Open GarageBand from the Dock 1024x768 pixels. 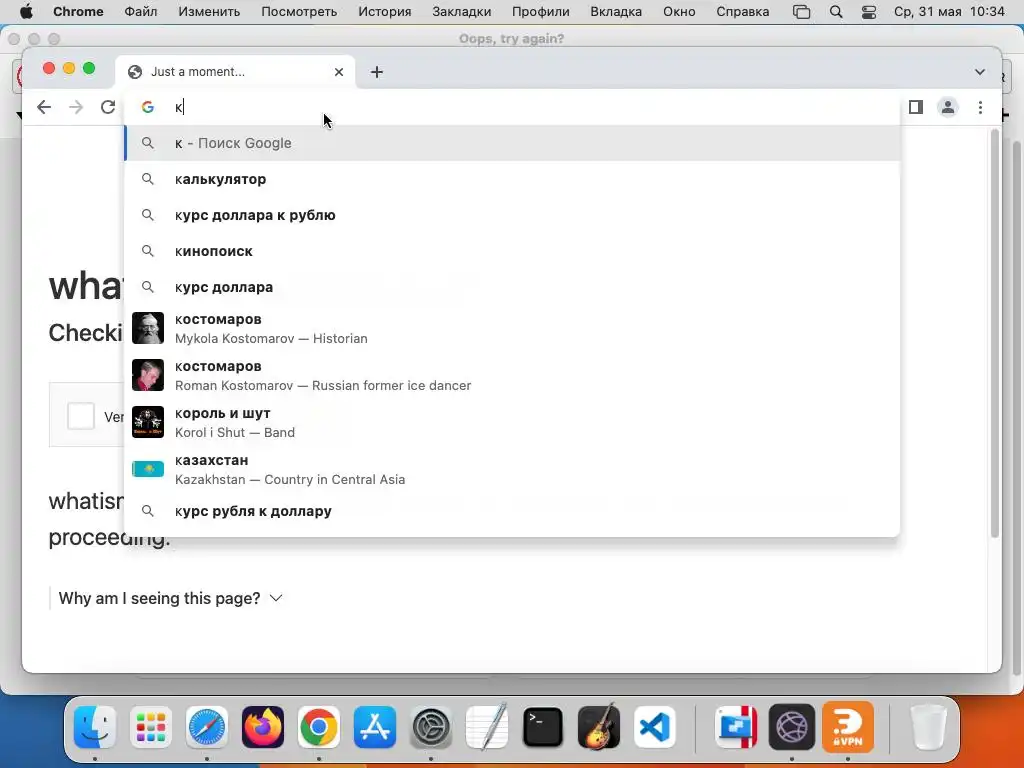click(599, 726)
